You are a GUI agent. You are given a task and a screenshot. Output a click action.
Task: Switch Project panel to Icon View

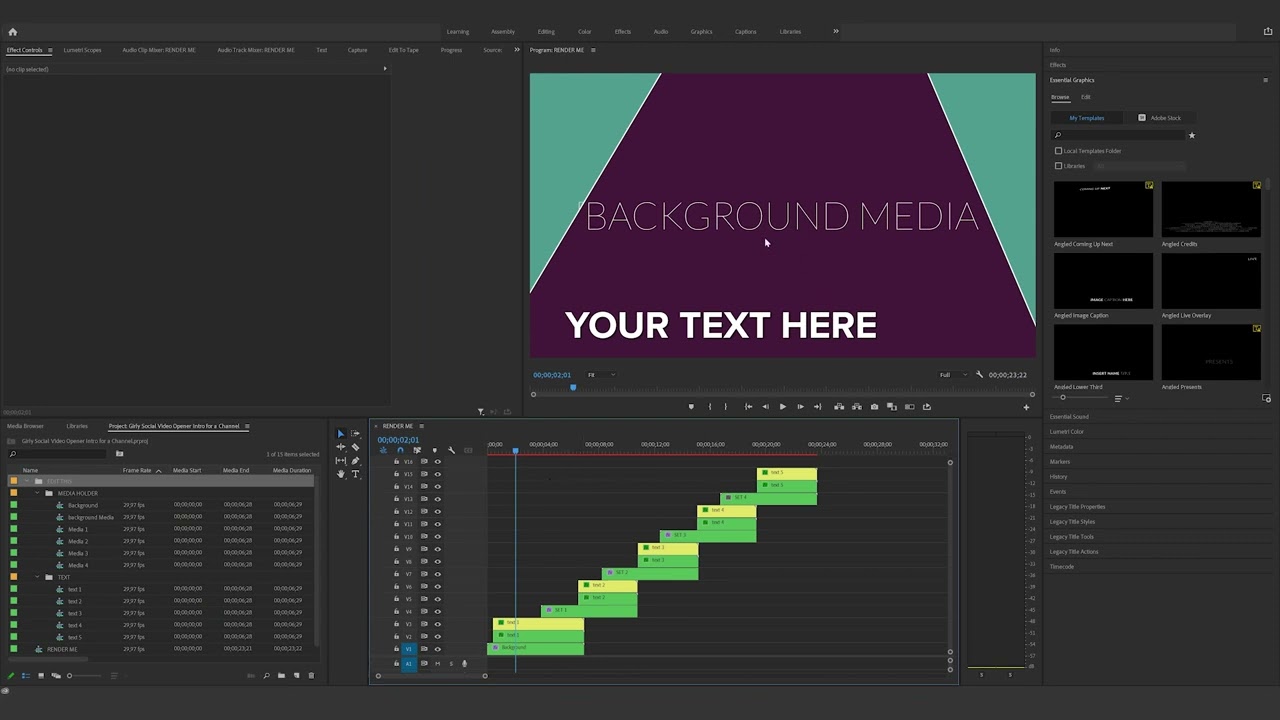pos(41,676)
